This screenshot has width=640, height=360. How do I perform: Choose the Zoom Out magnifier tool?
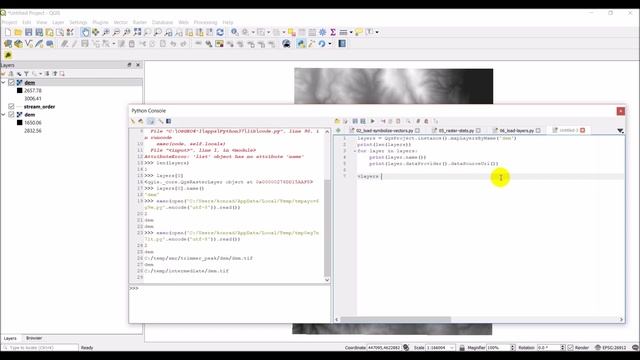[x=116, y=32]
